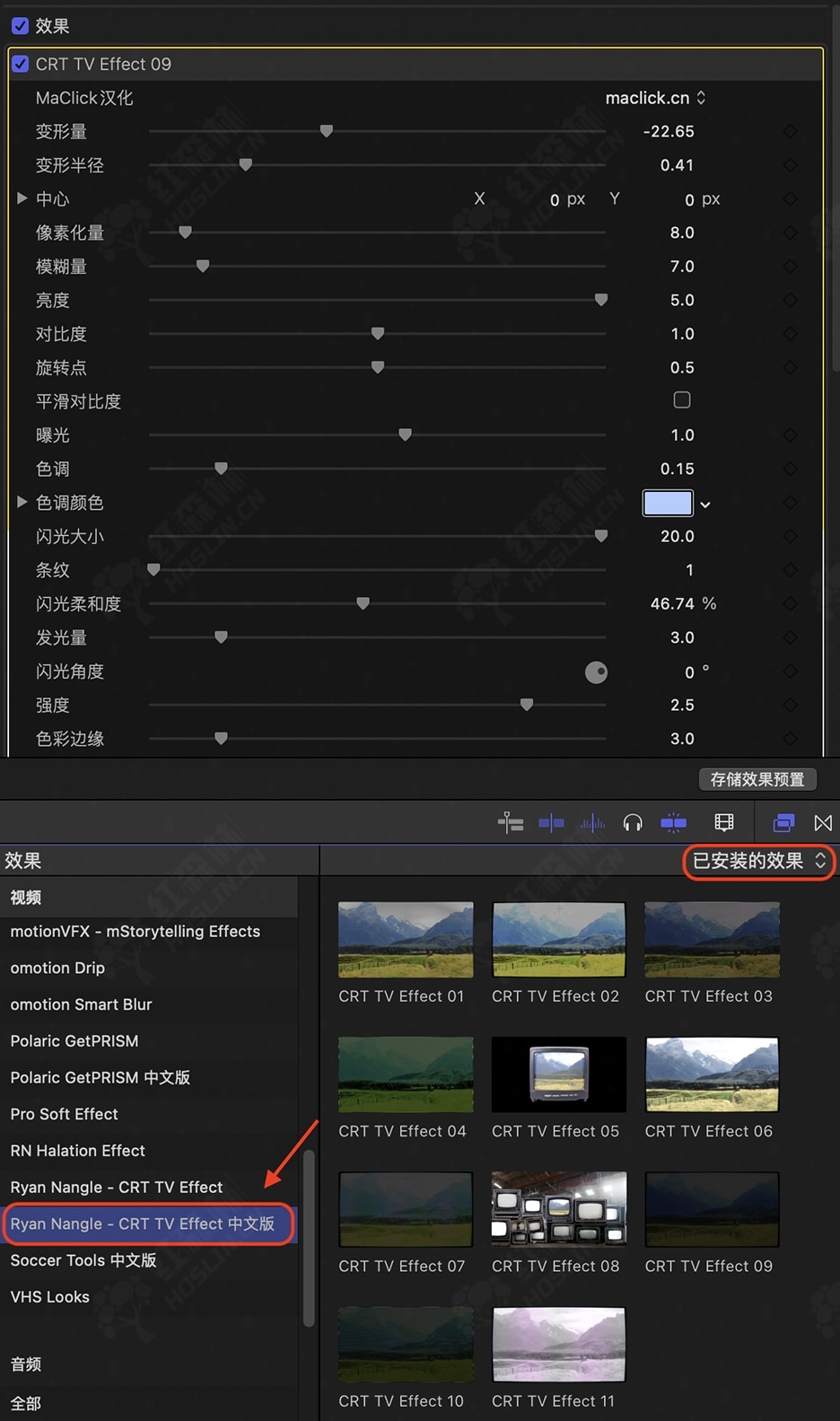The width and height of the screenshot is (840, 1421).
Task: Click the keyframe diamond for 模糊量
Action: 790,266
